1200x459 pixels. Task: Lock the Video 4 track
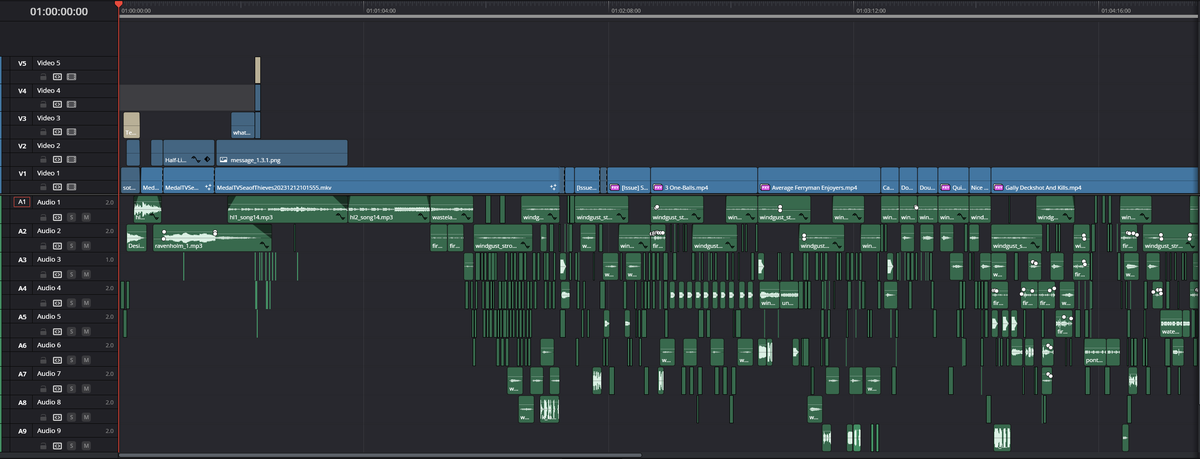click(x=44, y=104)
